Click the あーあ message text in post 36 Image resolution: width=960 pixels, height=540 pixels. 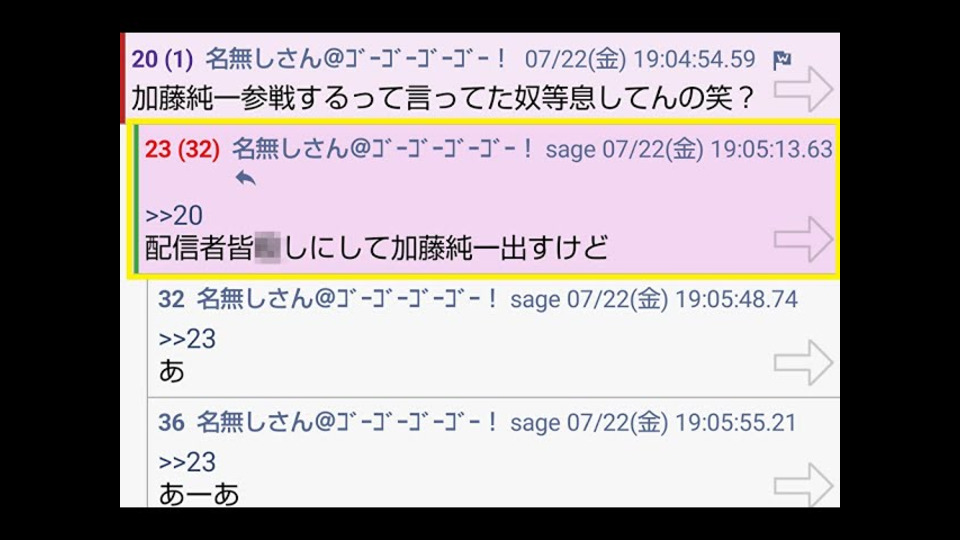[x=199, y=494]
